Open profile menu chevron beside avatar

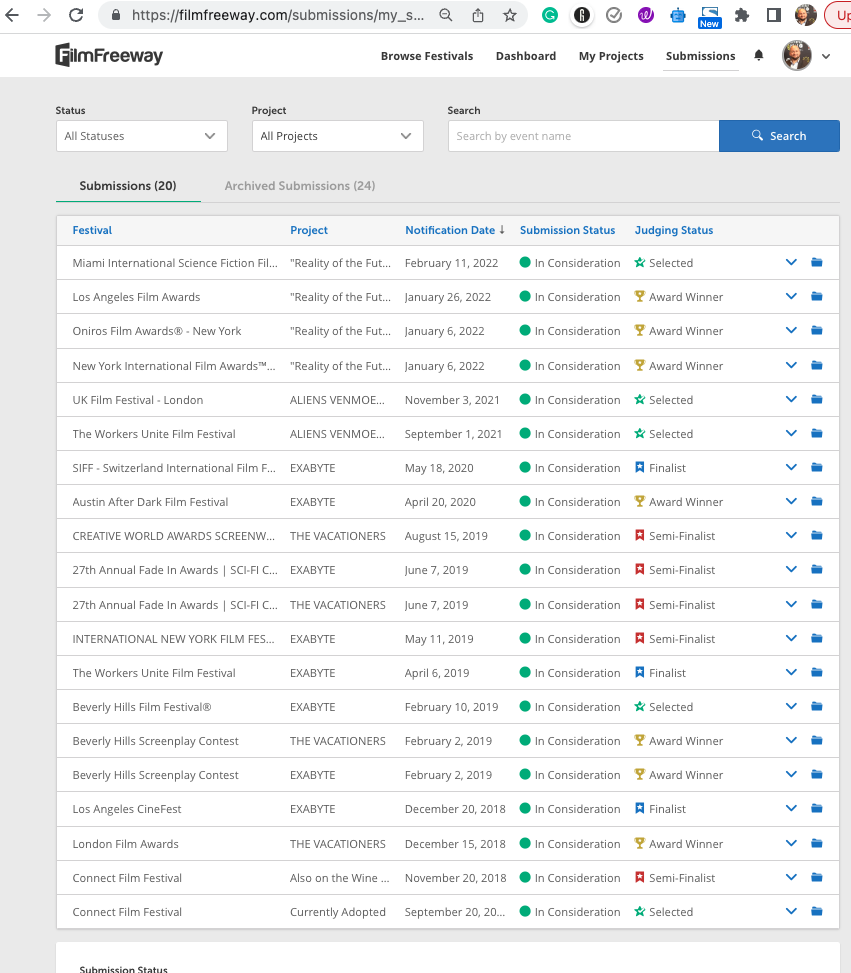(x=826, y=56)
